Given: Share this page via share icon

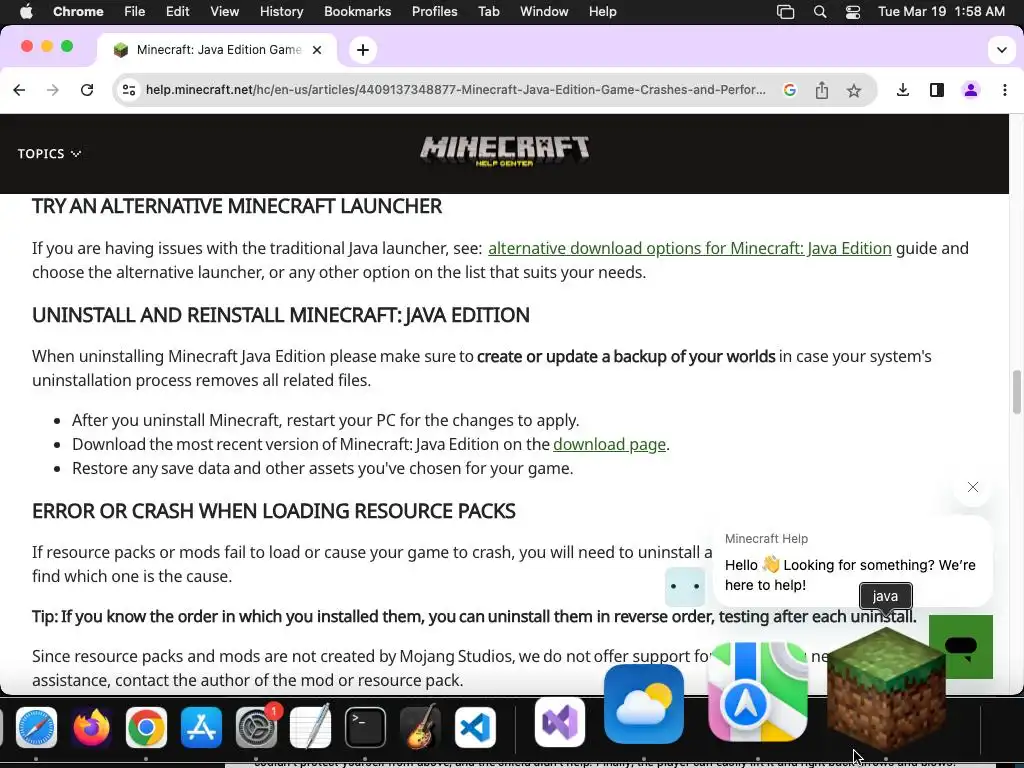Looking at the screenshot, I should coord(822,90).
